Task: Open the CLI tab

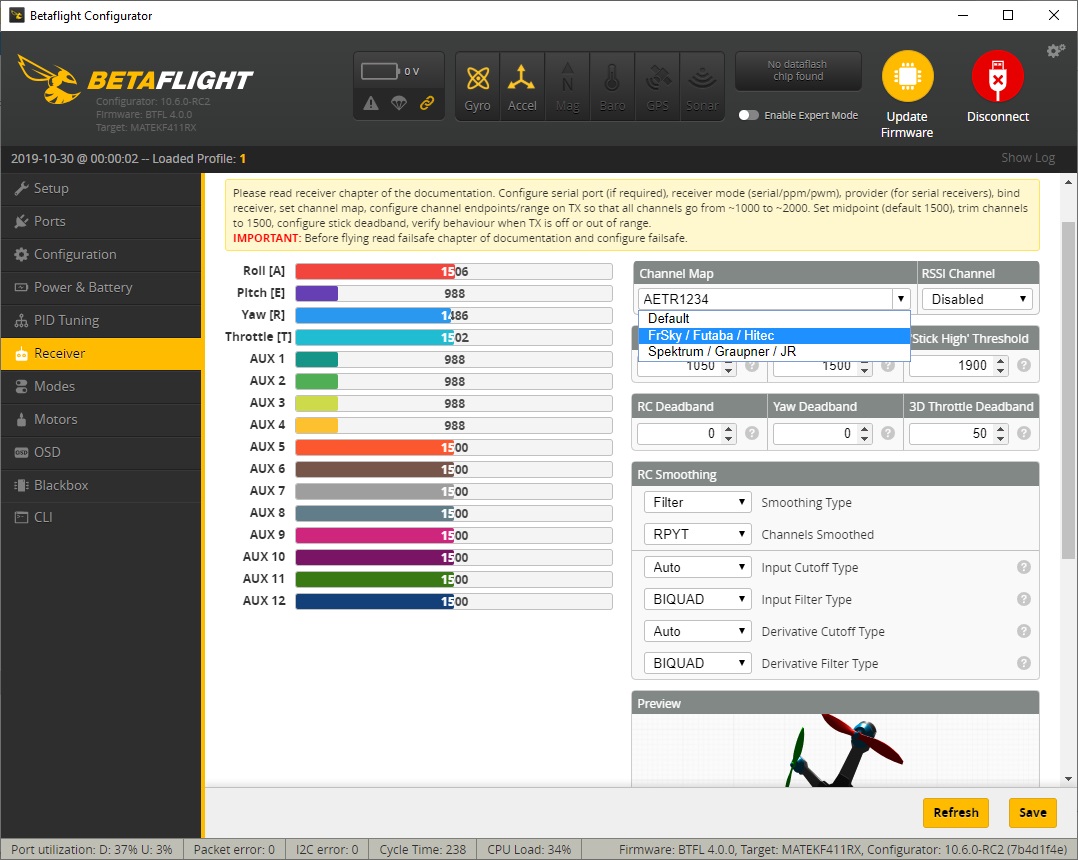Action: point(101,518)
